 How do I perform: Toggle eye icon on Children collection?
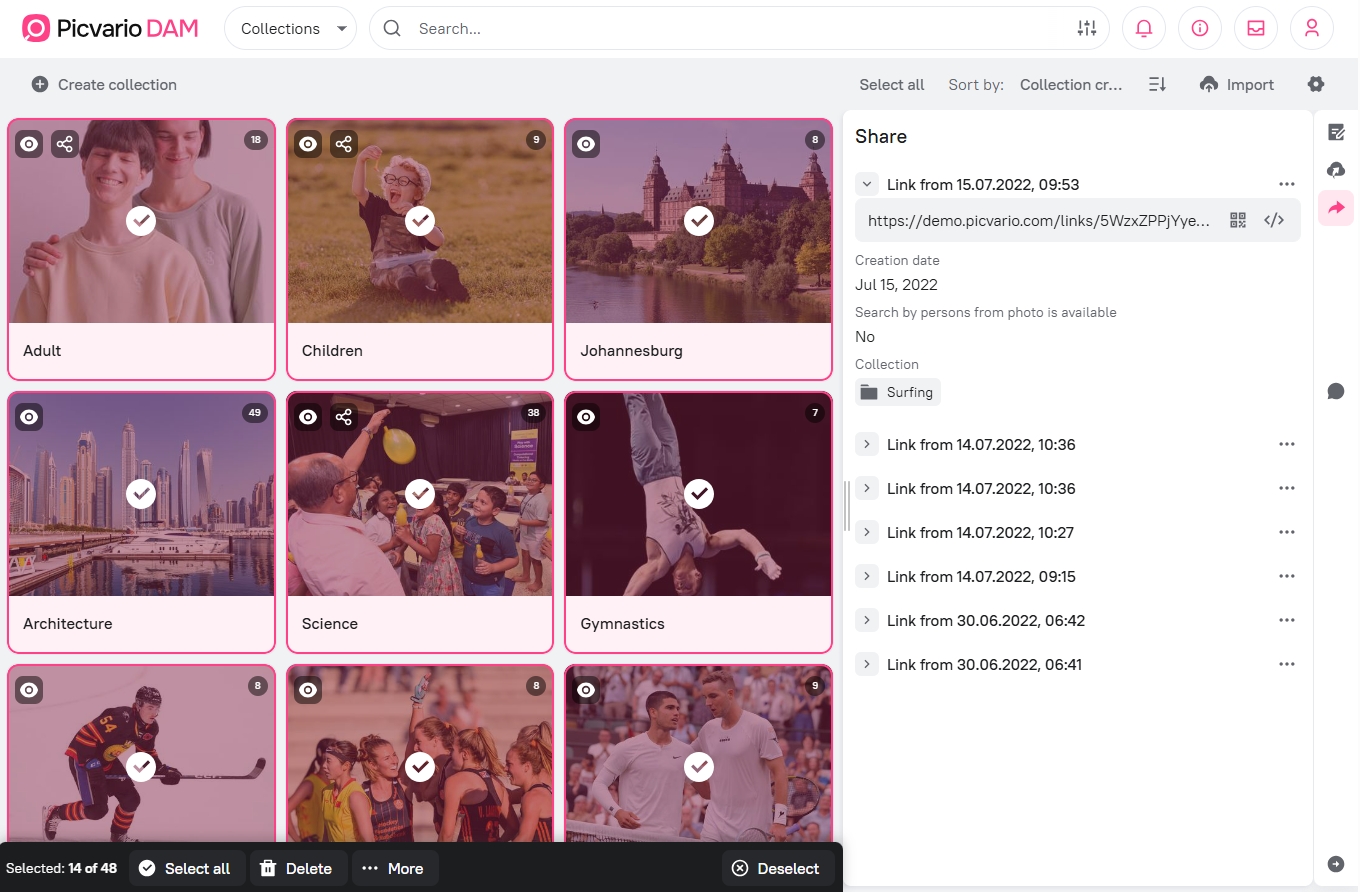point(308,144)
